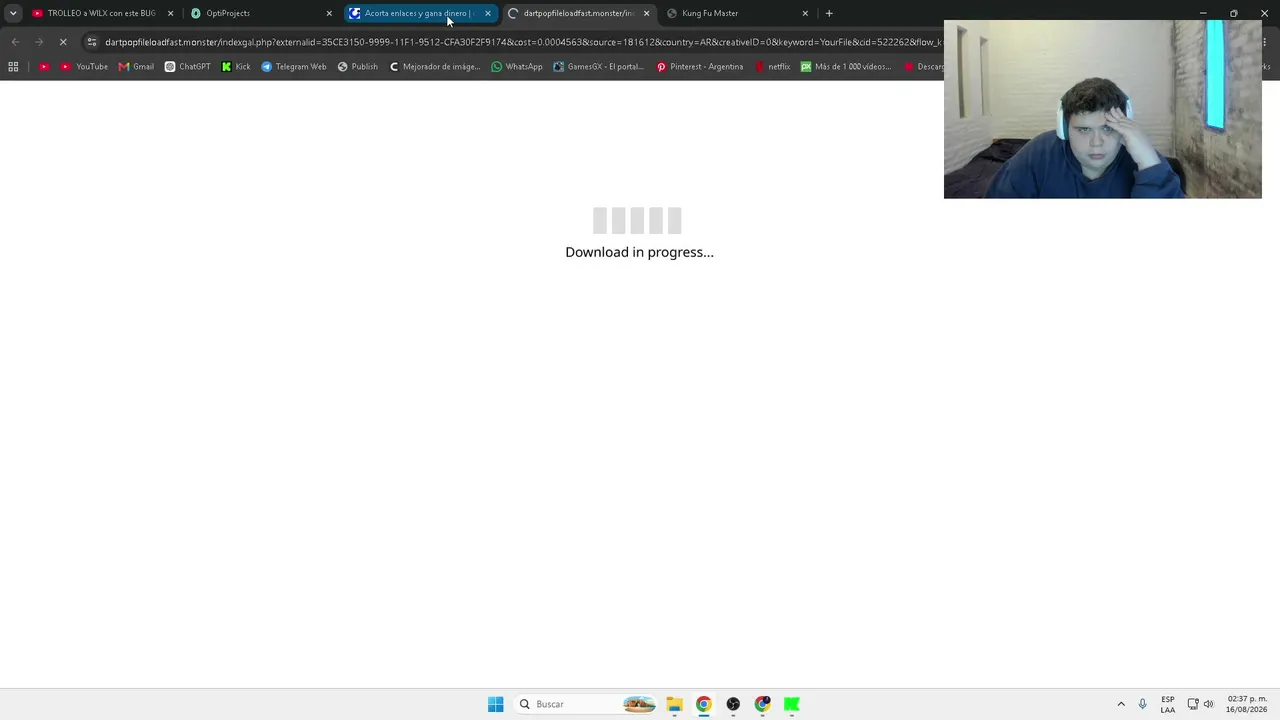Click the Download in progress text

tap(639, 252)
